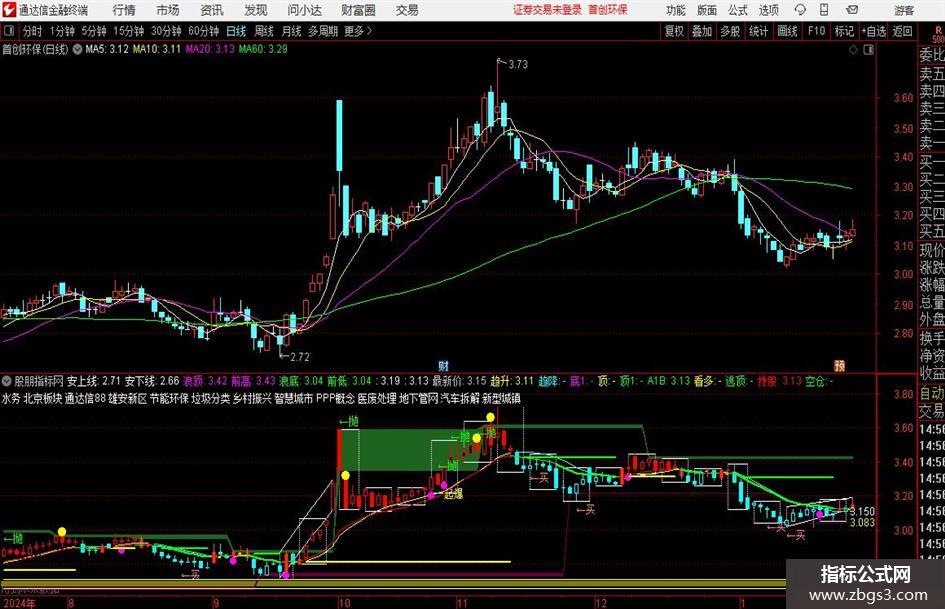Click the 北京板块 sector tag
945x609 pixels.
[43, 399]
